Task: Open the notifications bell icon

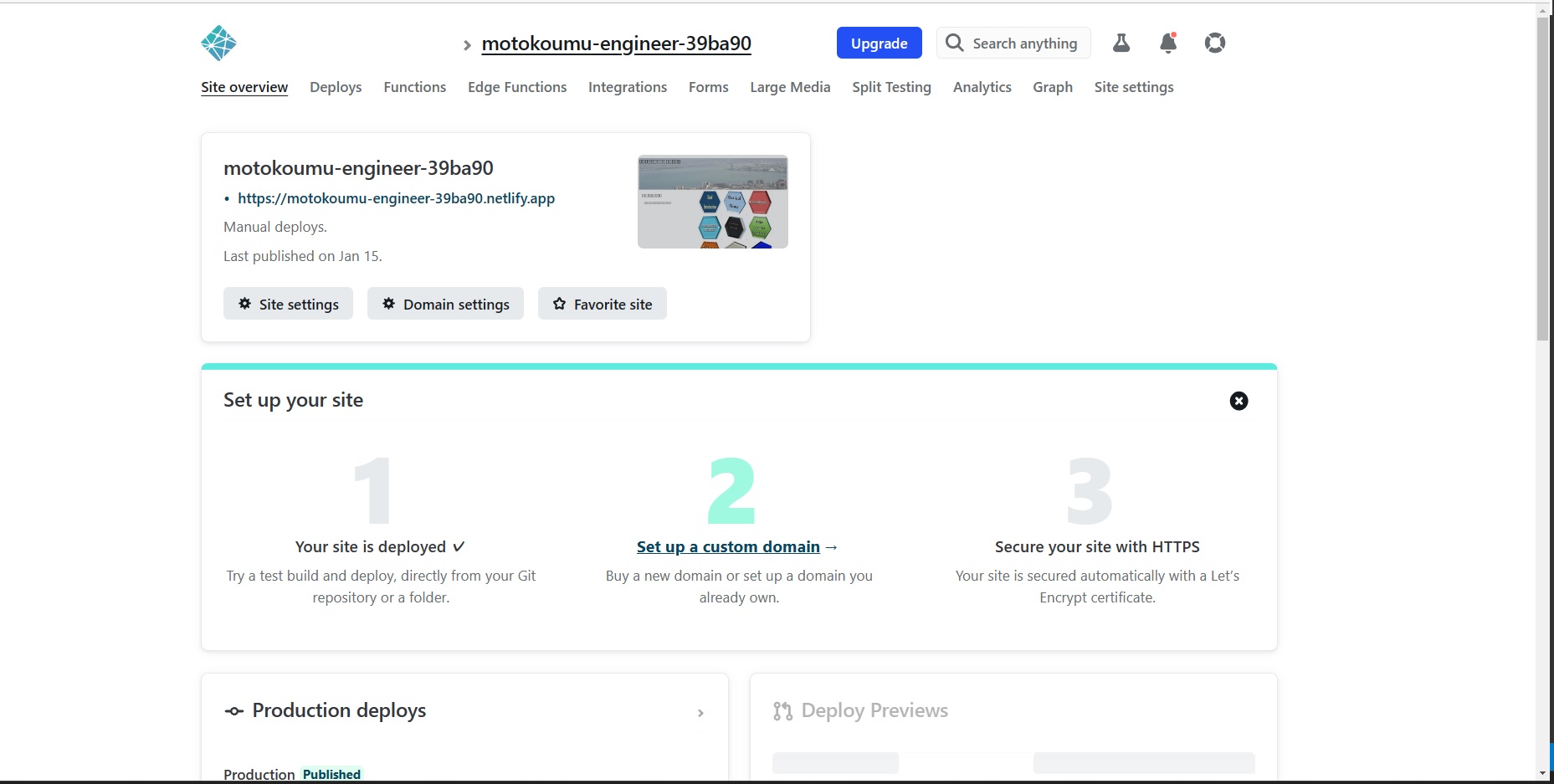Action: point(1167,43)
